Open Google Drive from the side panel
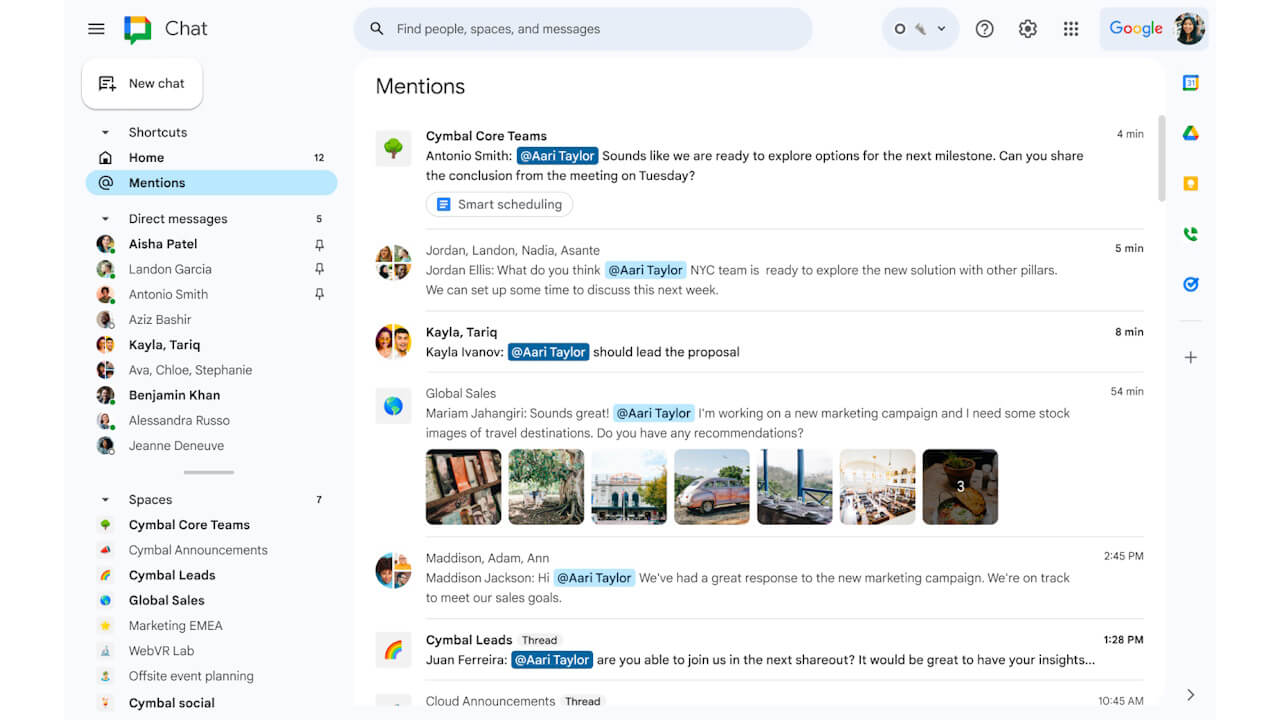 coord(1190,133)
